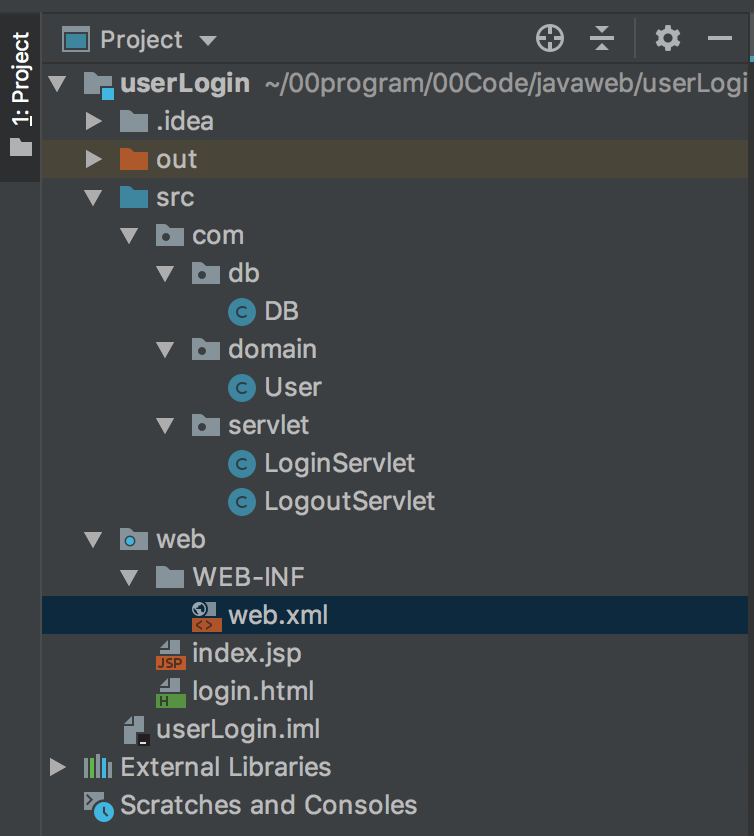The height and width of the screenshot is (836, 754).
Task: Hide the Project tool window with the minus icon
Action: tap(719, 38)
